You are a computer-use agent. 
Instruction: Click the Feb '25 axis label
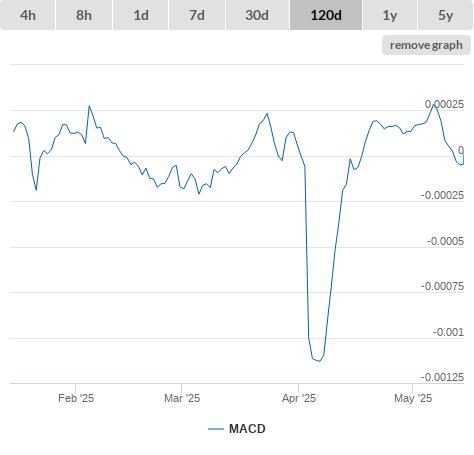pyautogui.click(x=76, y=398)
